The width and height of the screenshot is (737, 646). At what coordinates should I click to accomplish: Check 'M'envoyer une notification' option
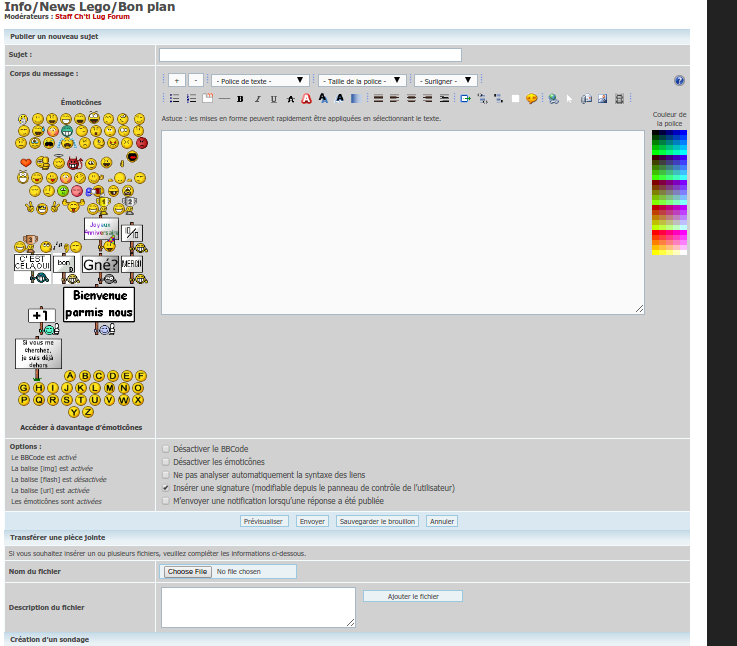[166, 501]
